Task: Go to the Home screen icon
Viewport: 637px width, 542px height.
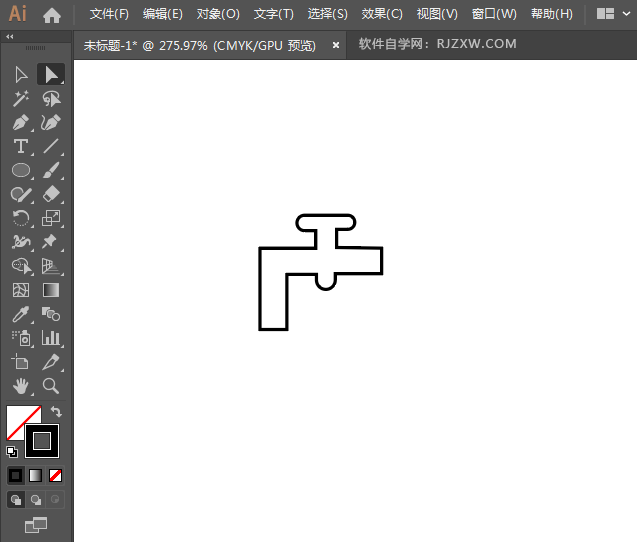Action: tap(52, 15)
